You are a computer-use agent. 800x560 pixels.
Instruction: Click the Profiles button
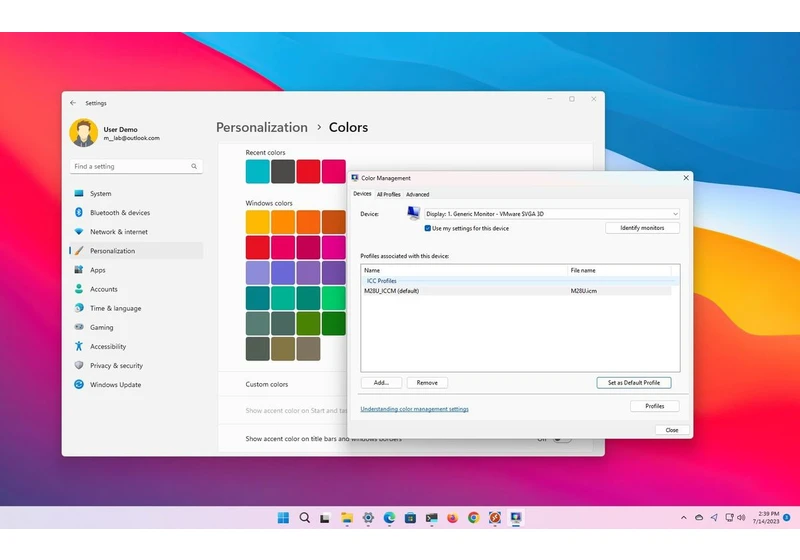coord(655,406)
